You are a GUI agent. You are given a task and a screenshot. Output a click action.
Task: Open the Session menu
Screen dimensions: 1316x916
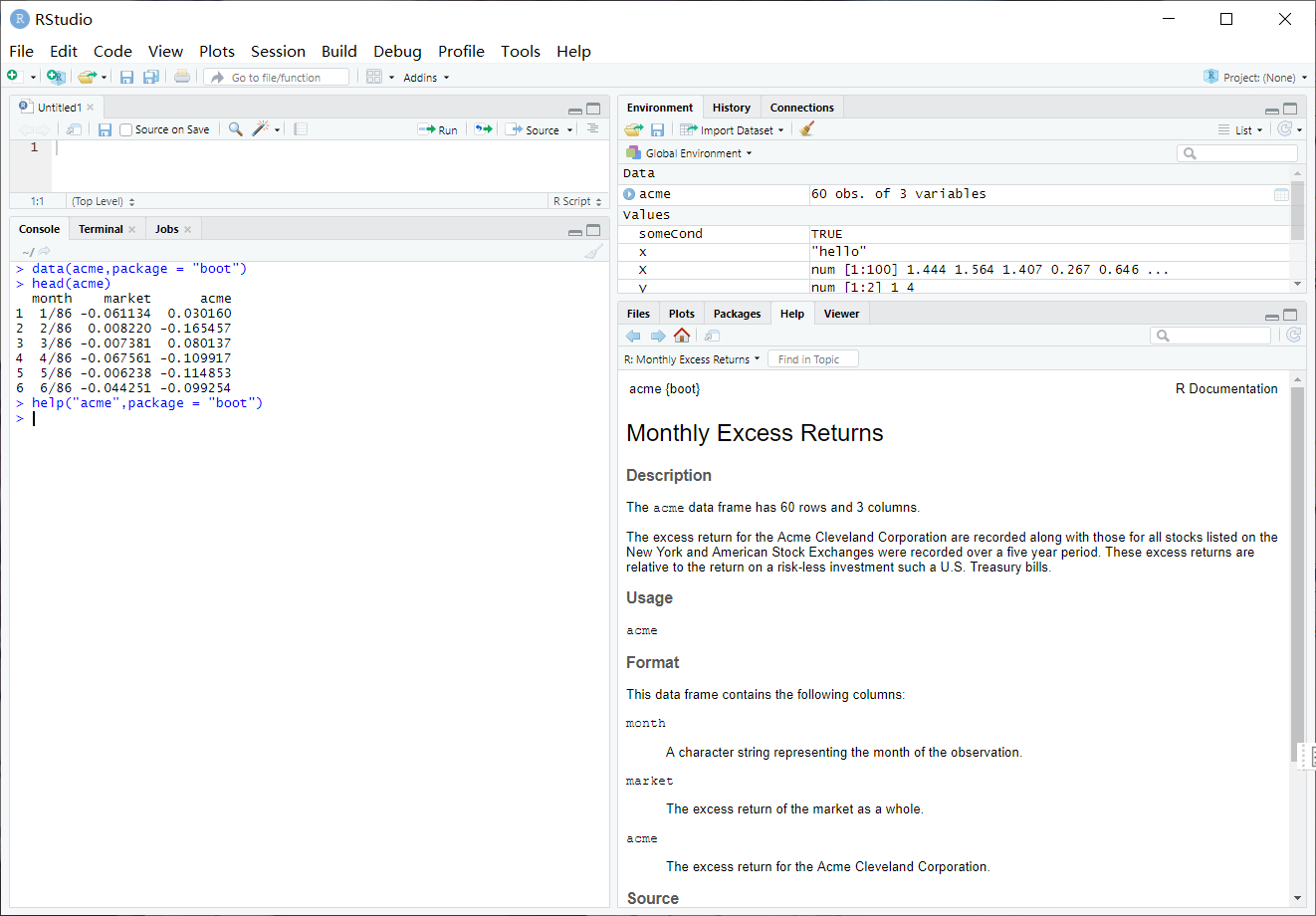pyautogui.click(x=278, y=51)
